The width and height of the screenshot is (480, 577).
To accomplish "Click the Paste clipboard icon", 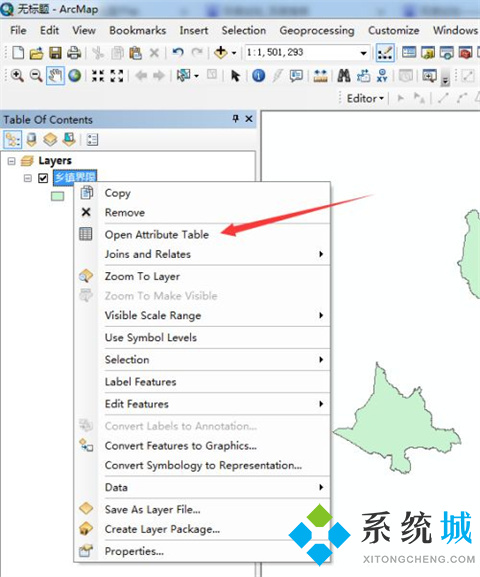I will (135, 53).
